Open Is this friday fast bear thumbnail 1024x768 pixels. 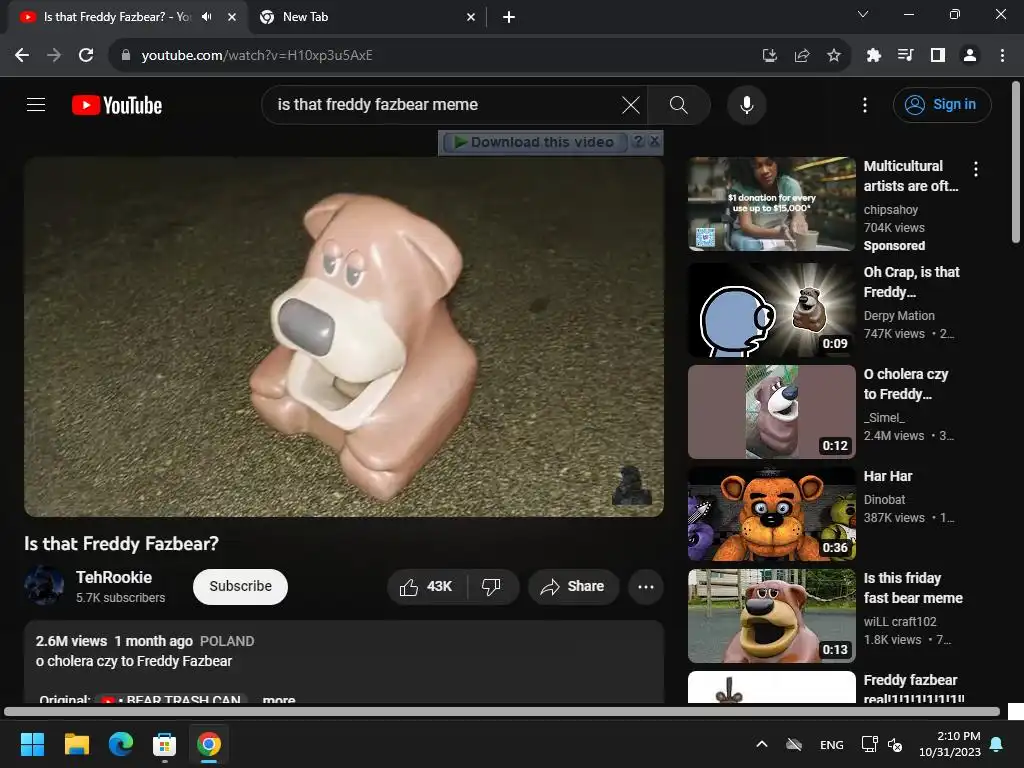click(772, 616)
